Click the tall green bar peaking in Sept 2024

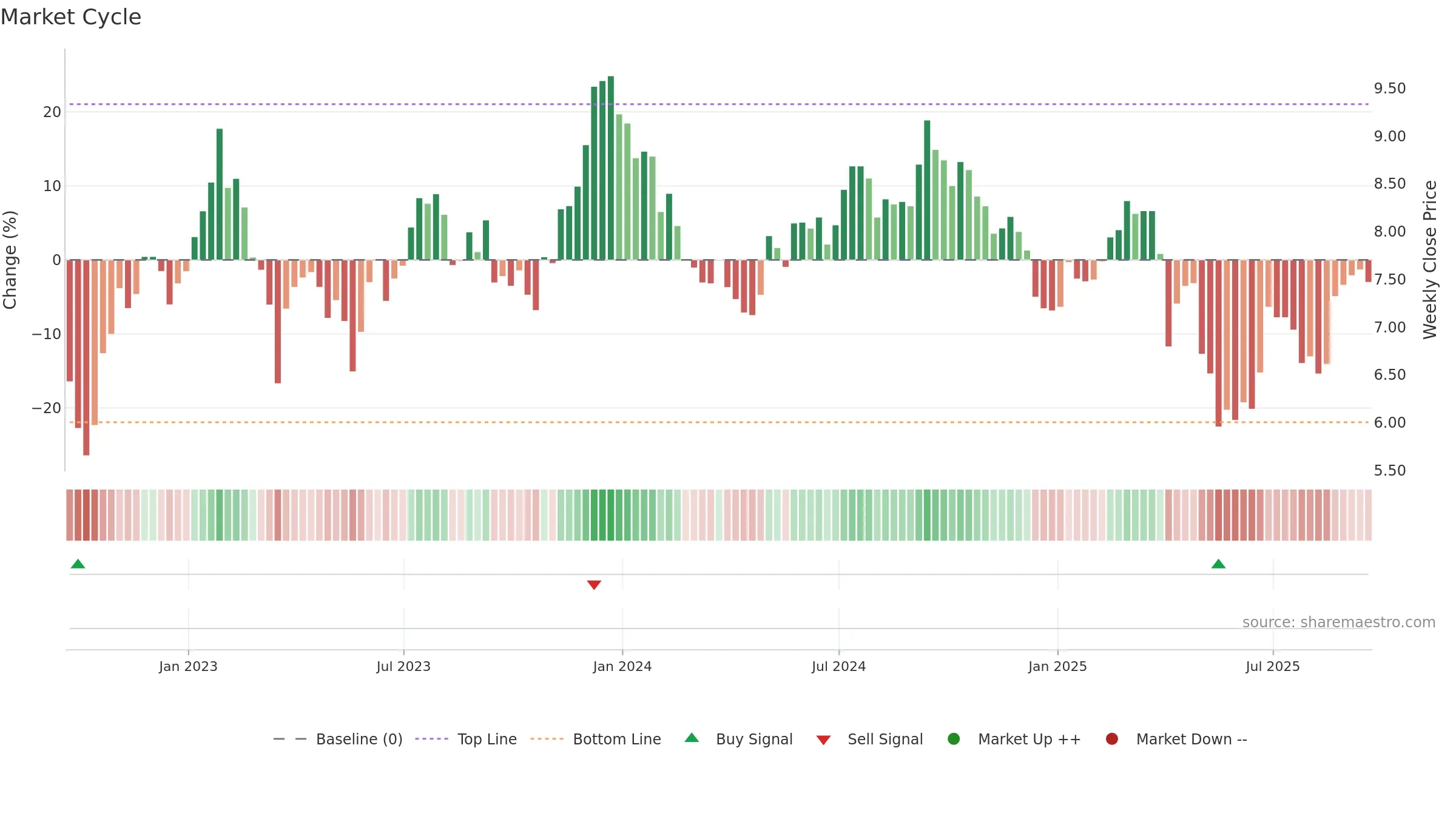point(927,190)
